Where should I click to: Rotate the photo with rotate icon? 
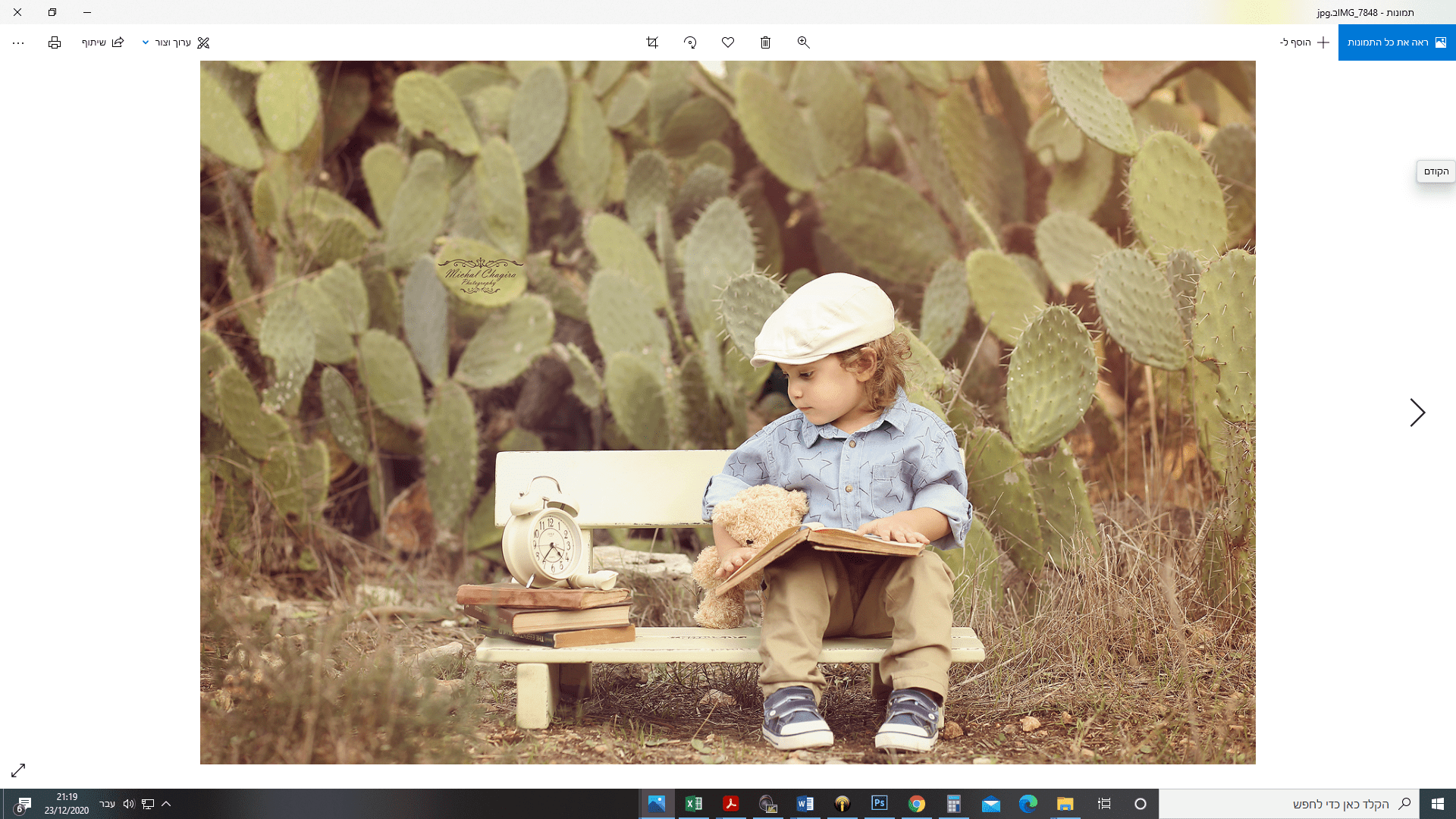coord(690,42)
